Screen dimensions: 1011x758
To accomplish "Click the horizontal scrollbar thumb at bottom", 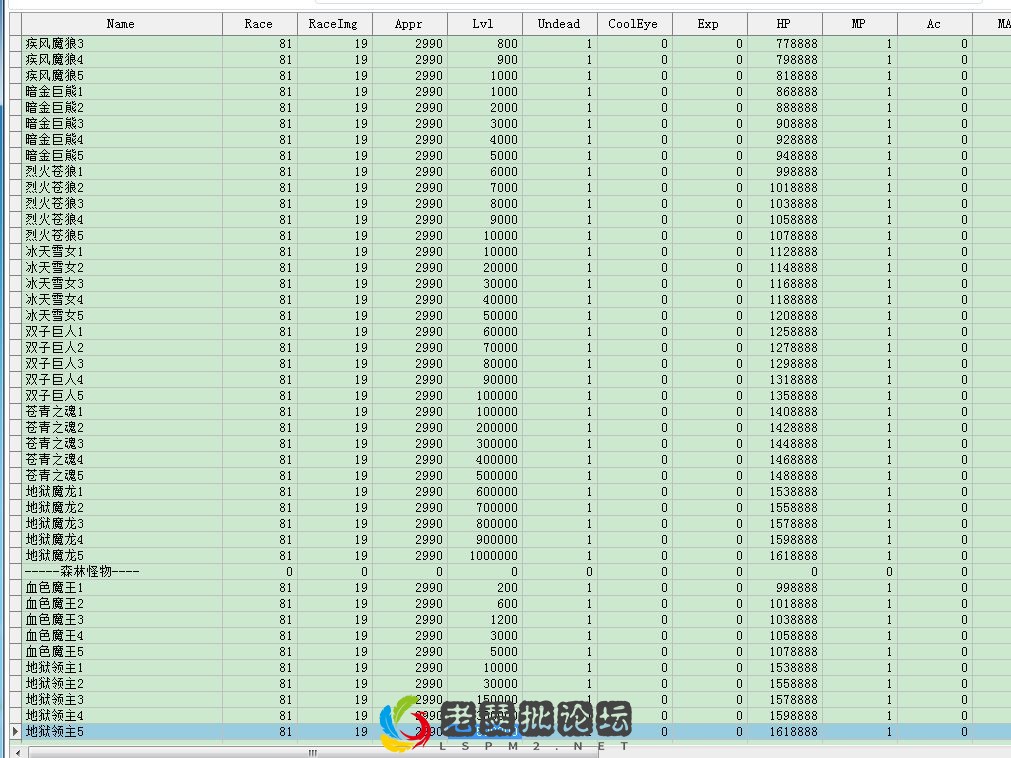I will click(312, 752).
